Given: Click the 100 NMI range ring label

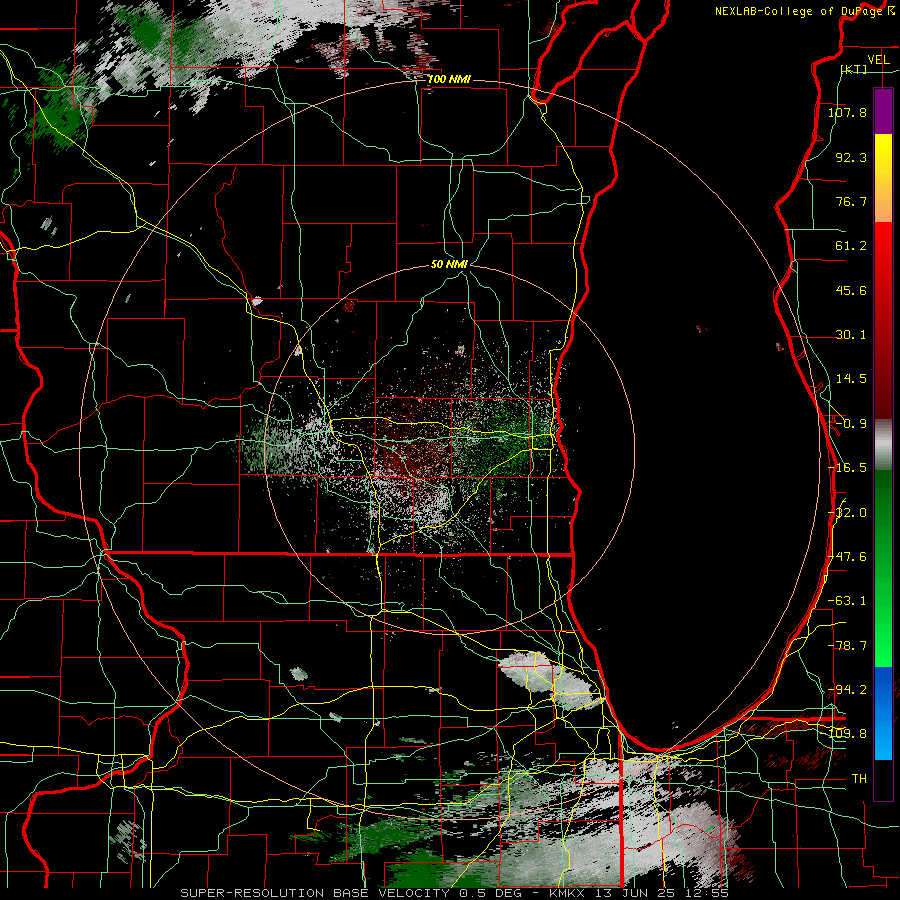Looking at the screenshot, I should pos(449,79).
